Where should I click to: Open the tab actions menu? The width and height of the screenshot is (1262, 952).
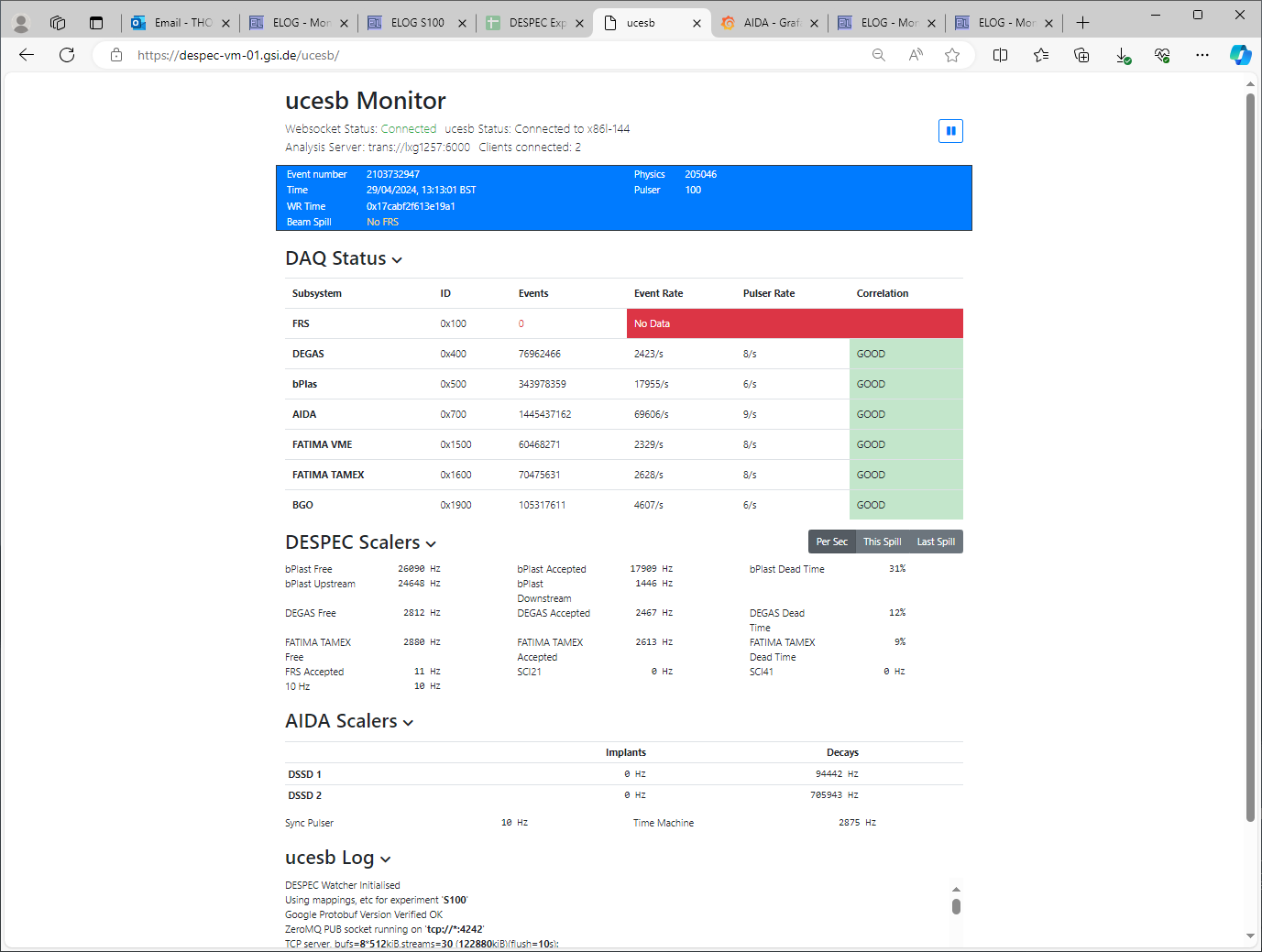[x=96, y=23]
